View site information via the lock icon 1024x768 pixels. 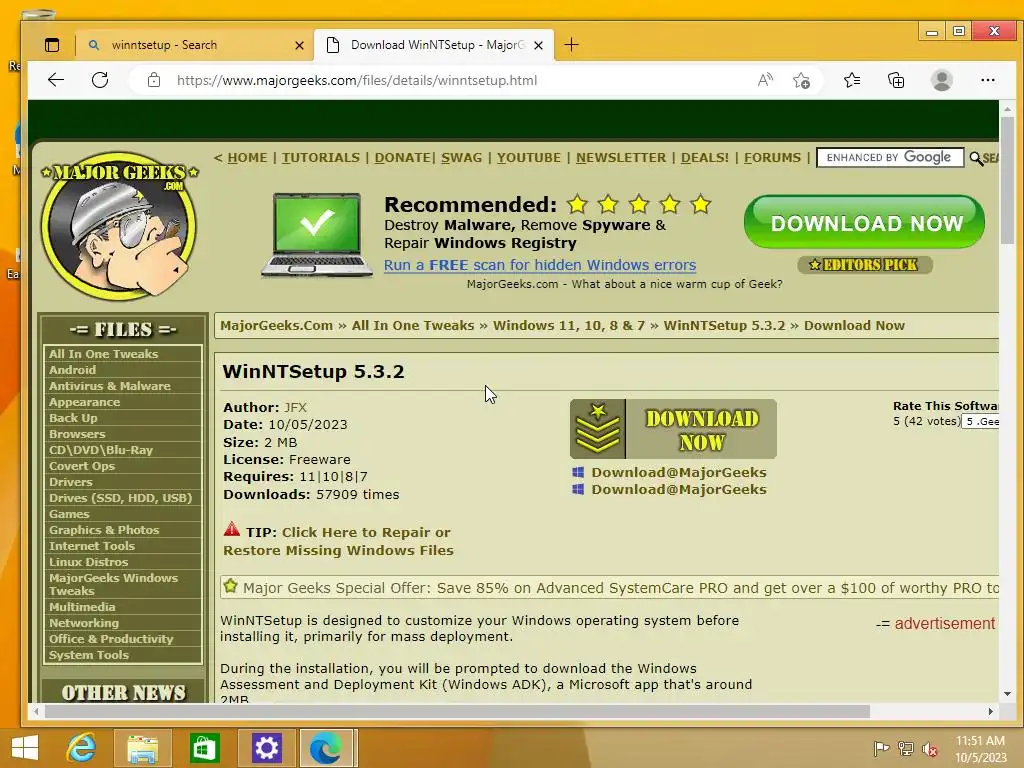tap(153, 80)
